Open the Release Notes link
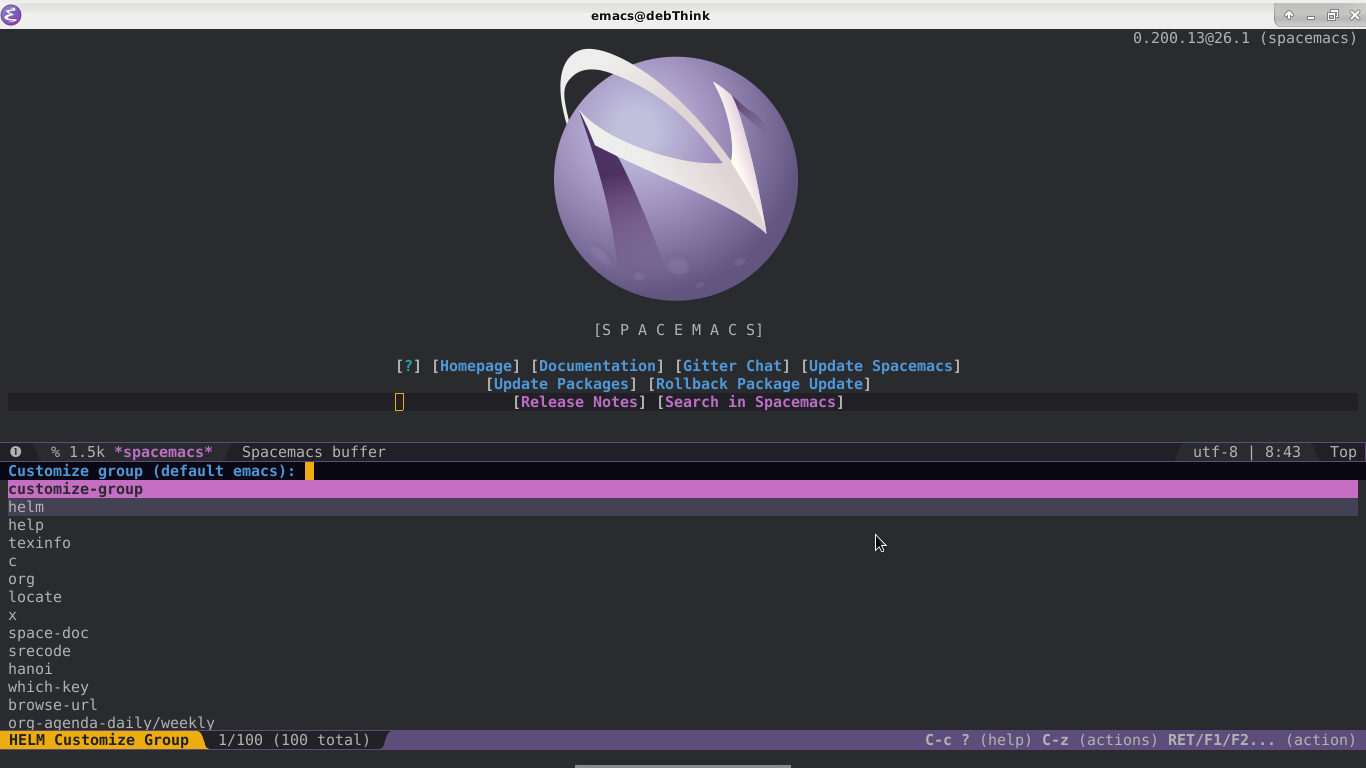 tap(579, 402)
